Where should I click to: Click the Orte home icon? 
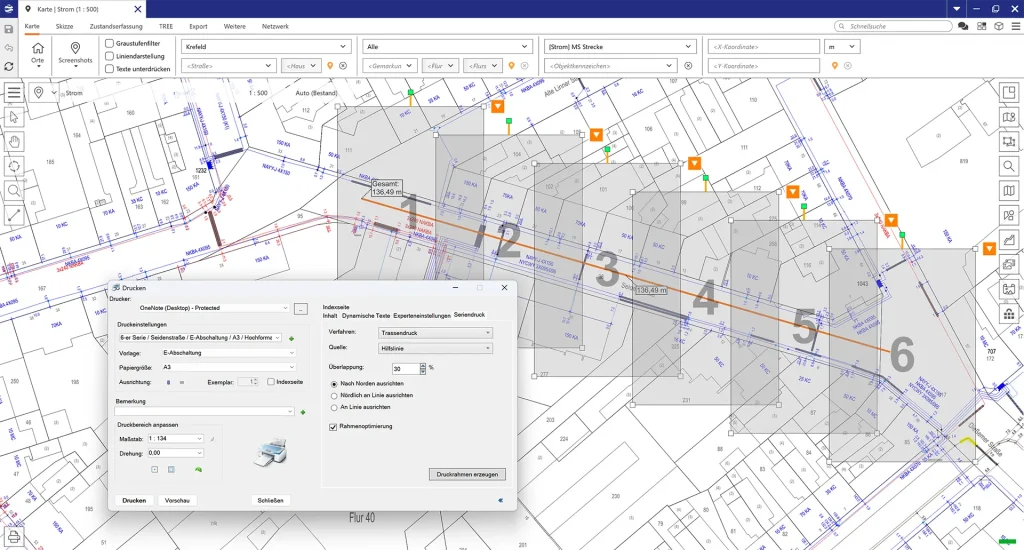(38, 48)
